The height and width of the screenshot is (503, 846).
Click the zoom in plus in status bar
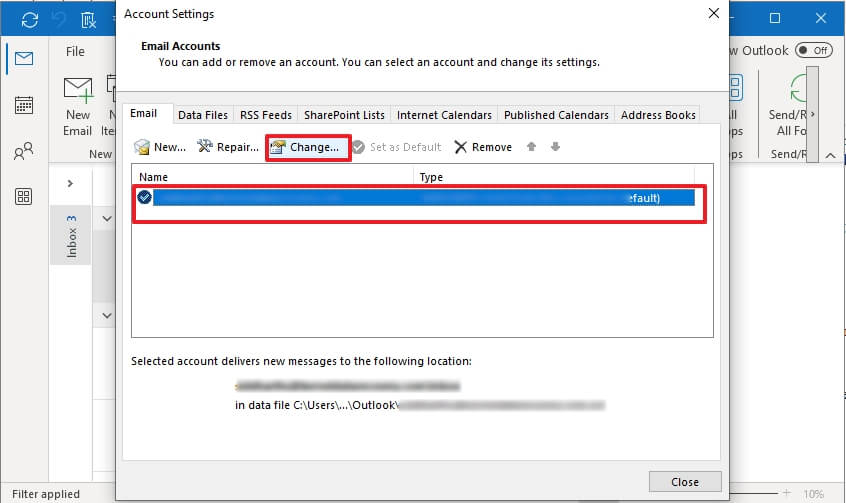pyautogui.click(x=787, y=493)
